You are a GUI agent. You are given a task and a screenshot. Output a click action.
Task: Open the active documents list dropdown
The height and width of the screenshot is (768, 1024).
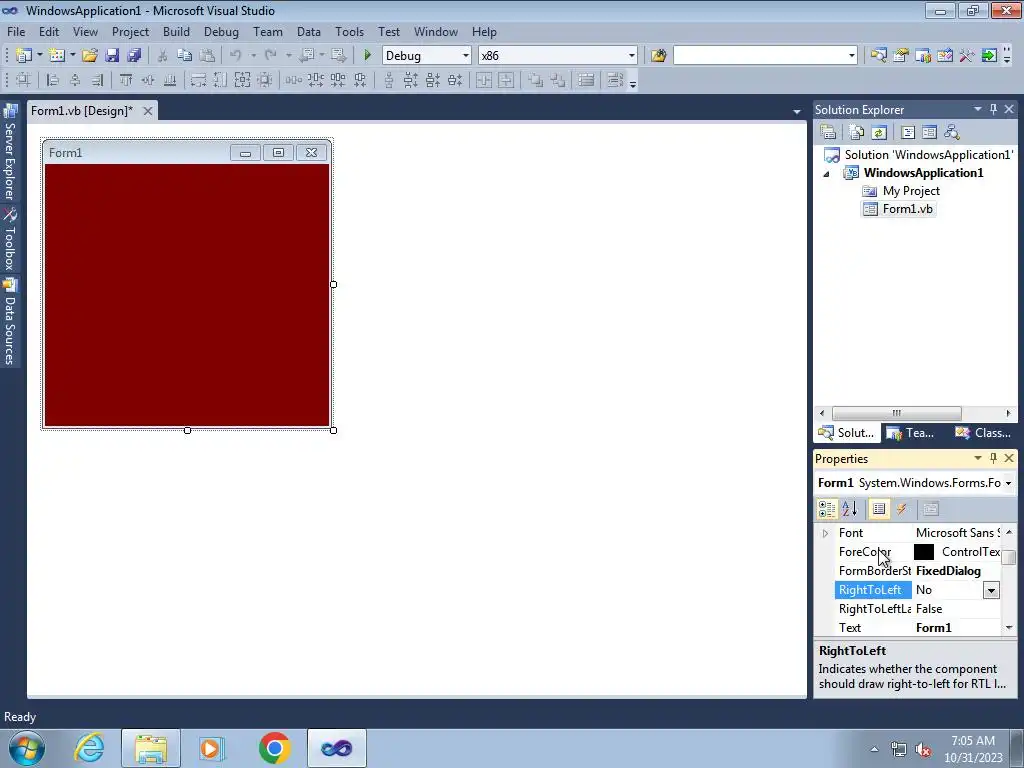point(796,112)
